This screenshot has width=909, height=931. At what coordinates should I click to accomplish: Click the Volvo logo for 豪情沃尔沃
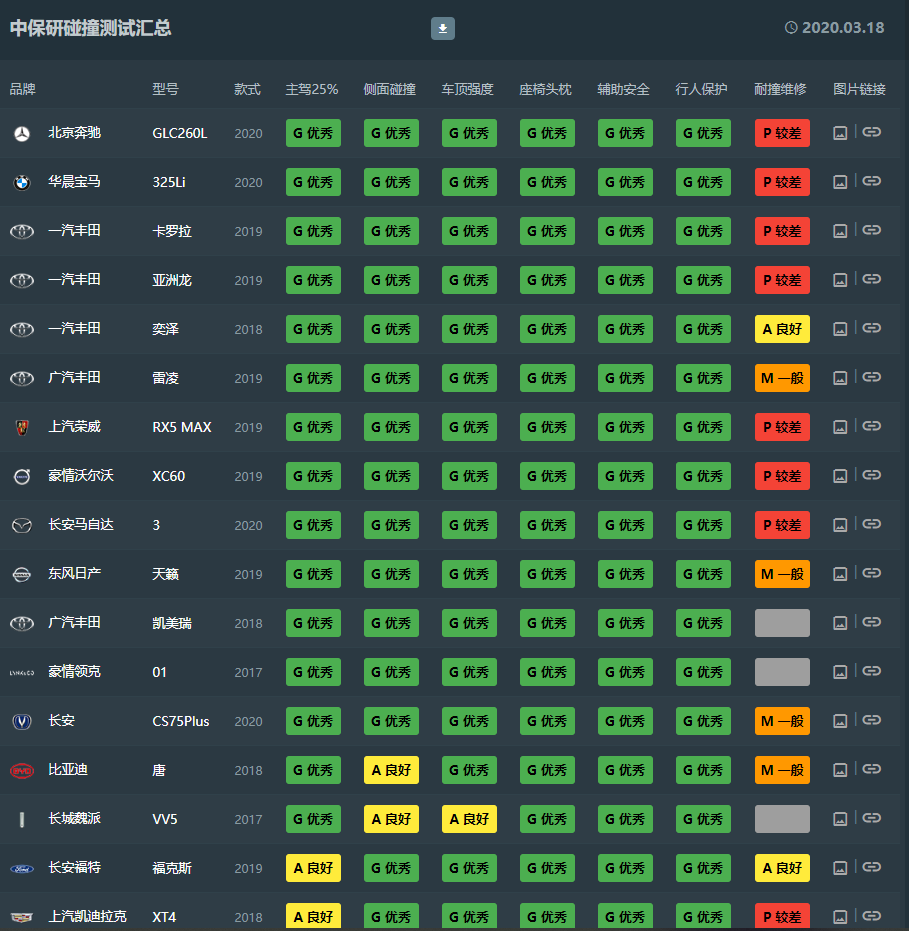tap(22, 476)
